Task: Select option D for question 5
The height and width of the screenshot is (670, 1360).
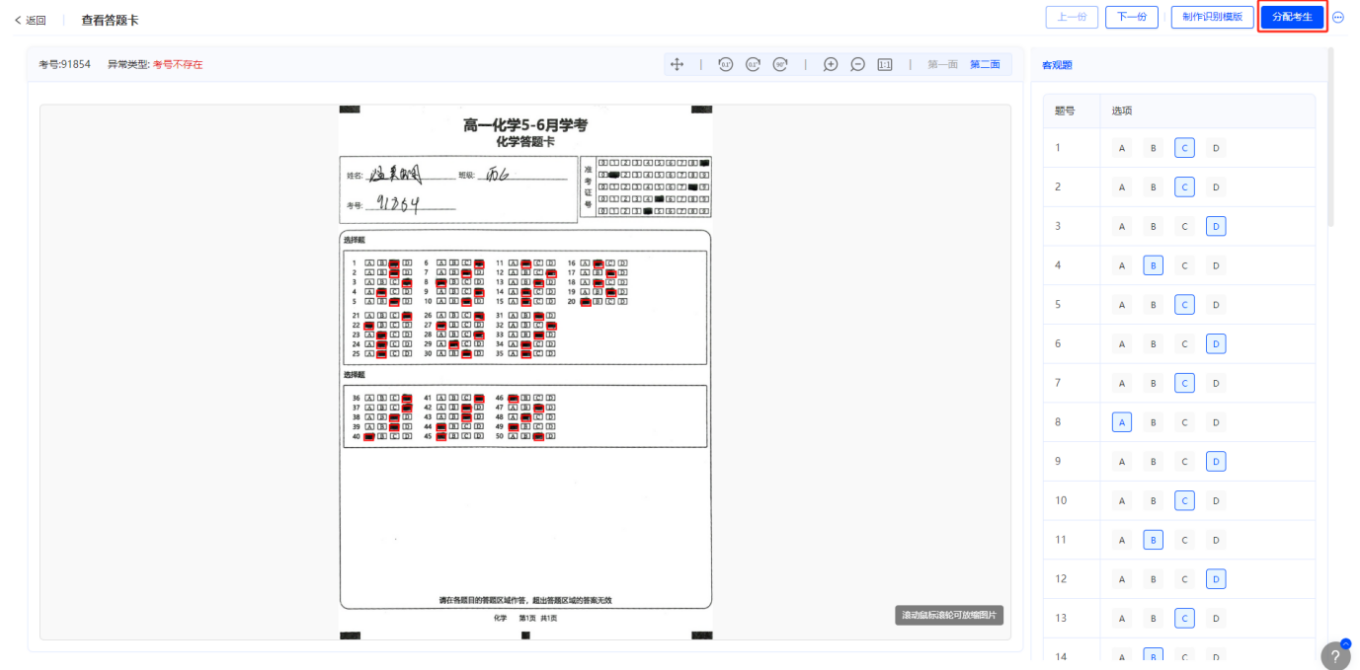Action: [x=1216, y=304]
